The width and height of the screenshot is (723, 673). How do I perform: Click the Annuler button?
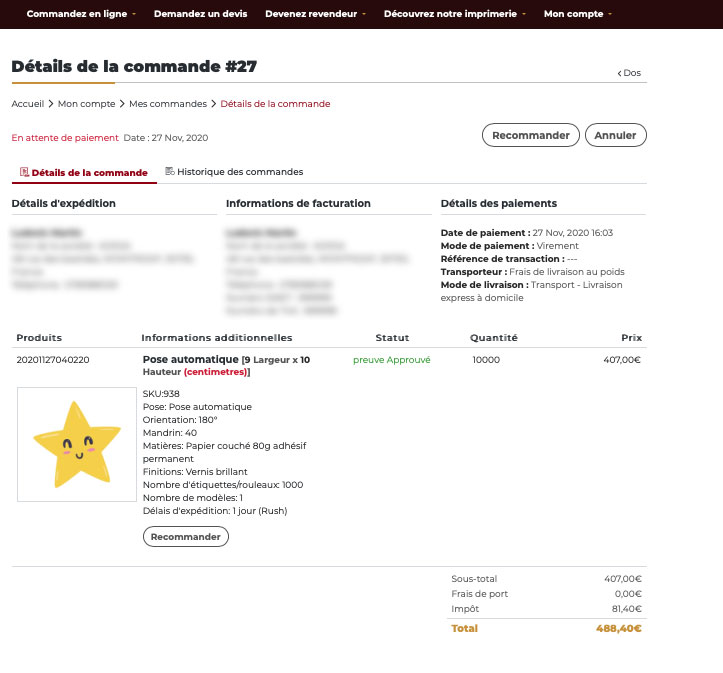[615, 135]
